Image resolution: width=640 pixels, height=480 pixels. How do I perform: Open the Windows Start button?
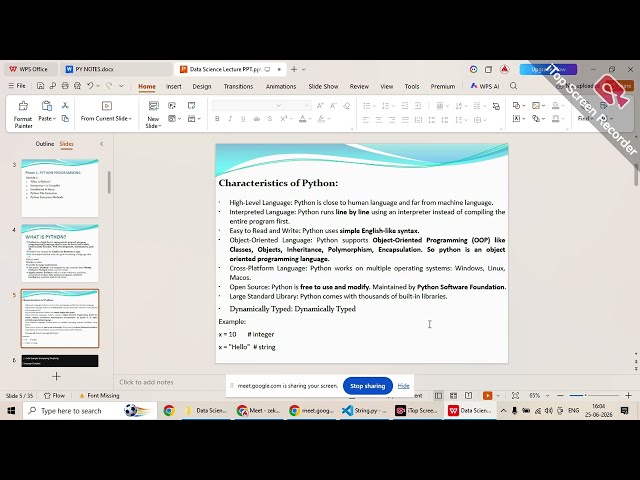click(11, 411)
